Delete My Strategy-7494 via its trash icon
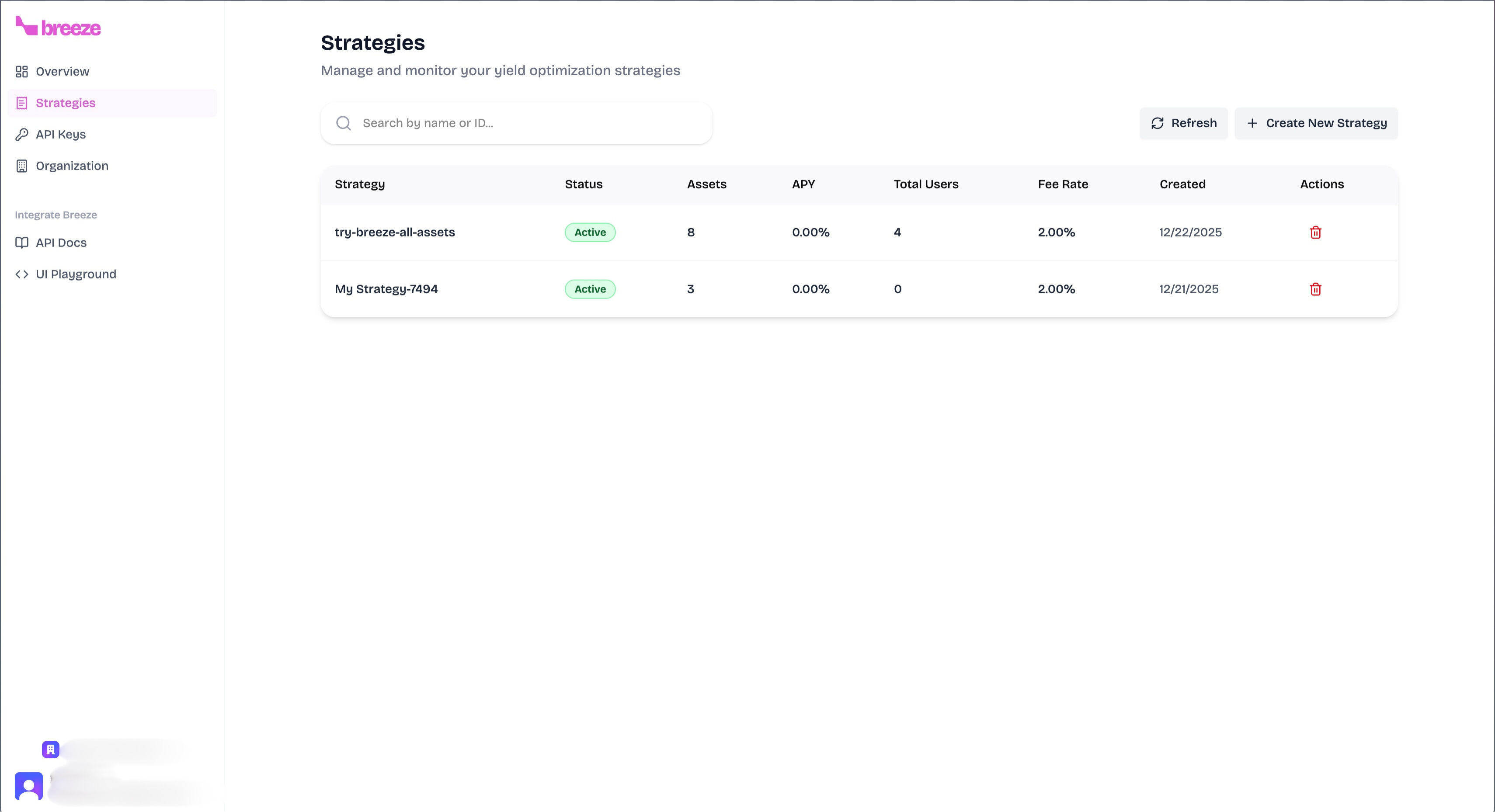Screen dimensions: 1495x812 1316,289
